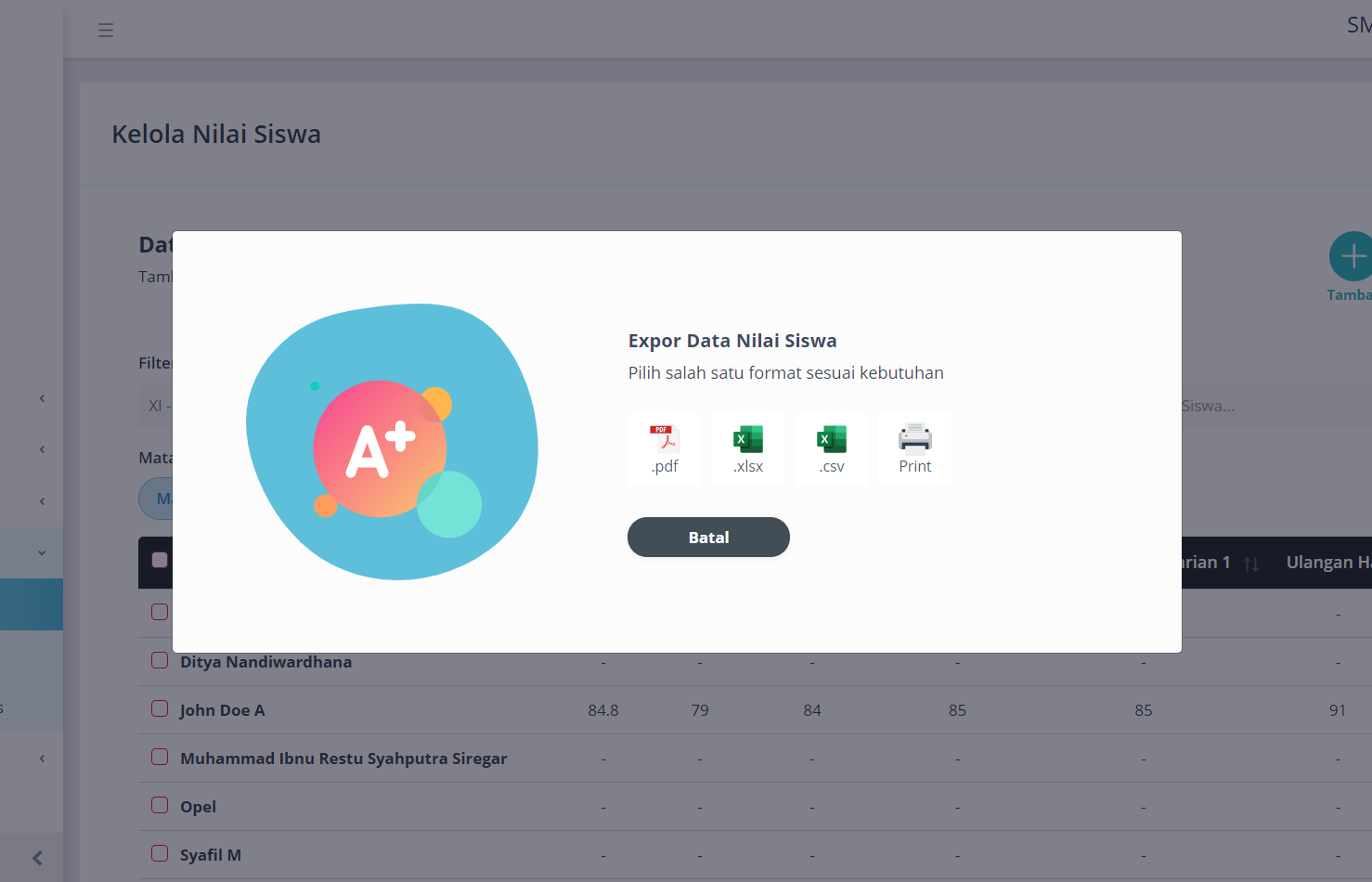Click the large left arrow at sidebar bottom

(x=37, y=858)
